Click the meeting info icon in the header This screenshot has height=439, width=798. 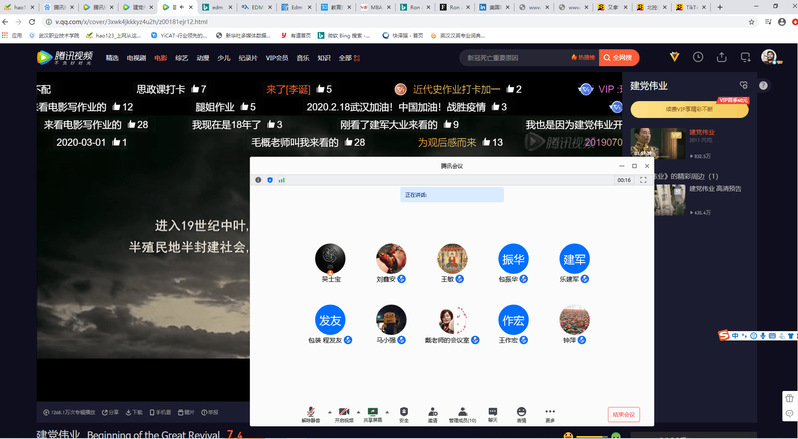pos(258,180)
